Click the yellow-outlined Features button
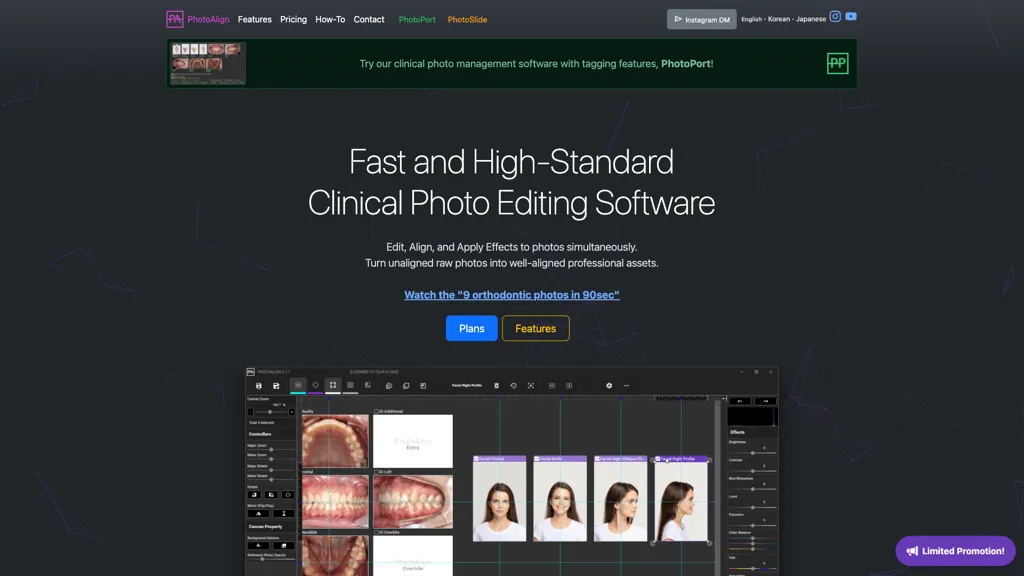The width and height of the screenshot is (1024, 576). pyautogui.click(x=536, y=328)
